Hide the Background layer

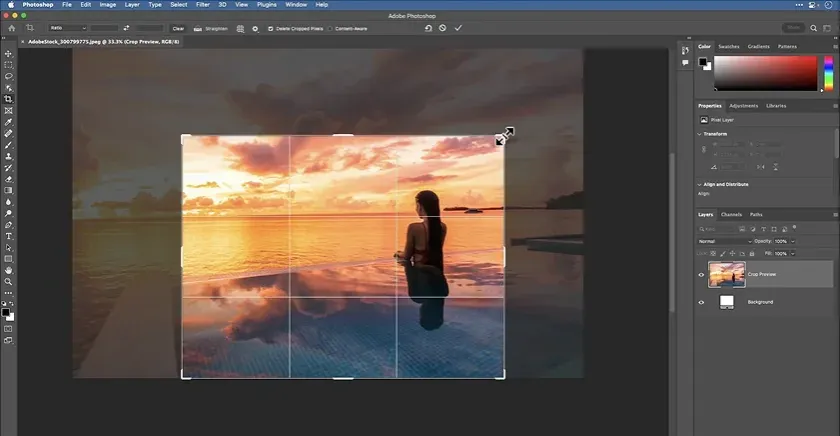coord(701,301)
